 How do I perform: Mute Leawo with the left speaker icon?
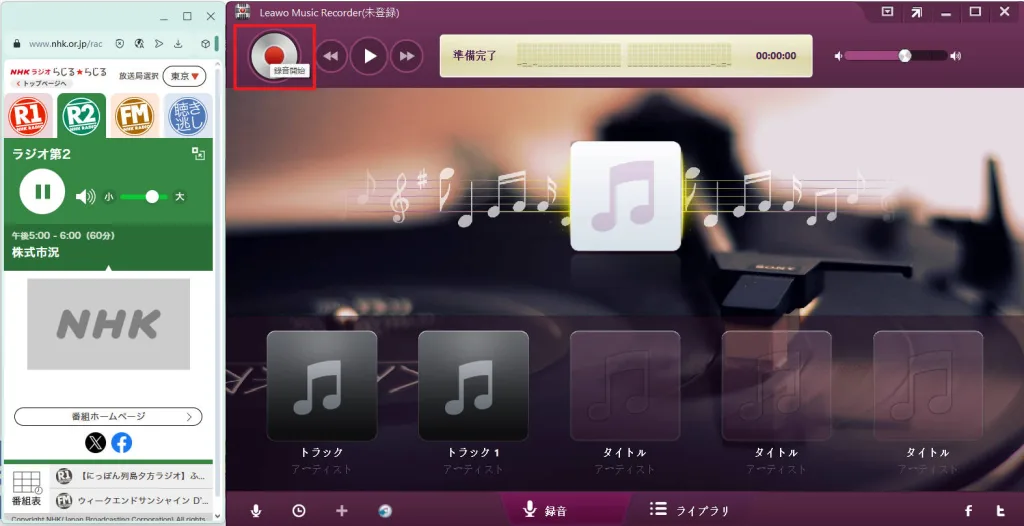[x=839, y=56]
